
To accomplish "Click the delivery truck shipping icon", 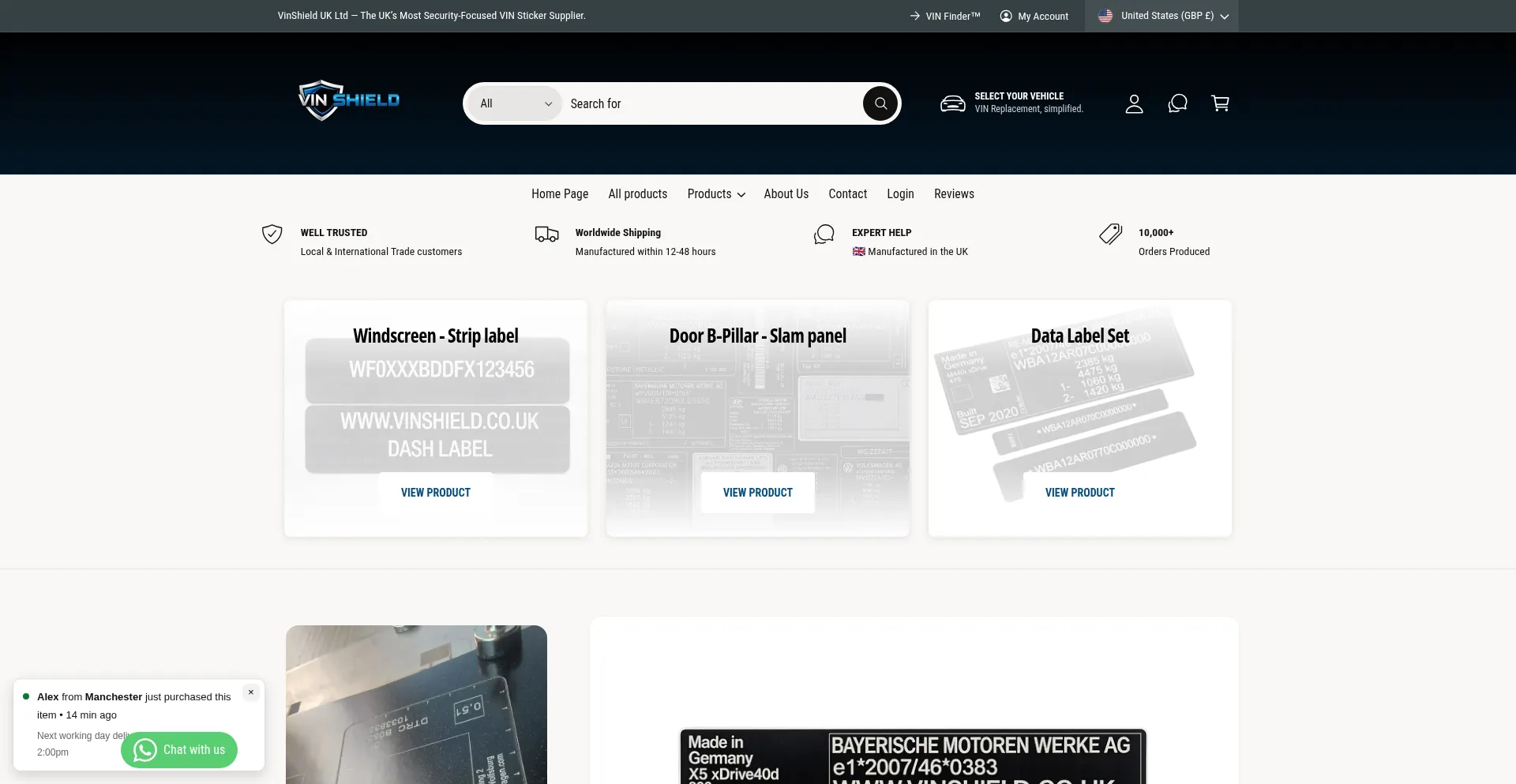I will 547,234.
